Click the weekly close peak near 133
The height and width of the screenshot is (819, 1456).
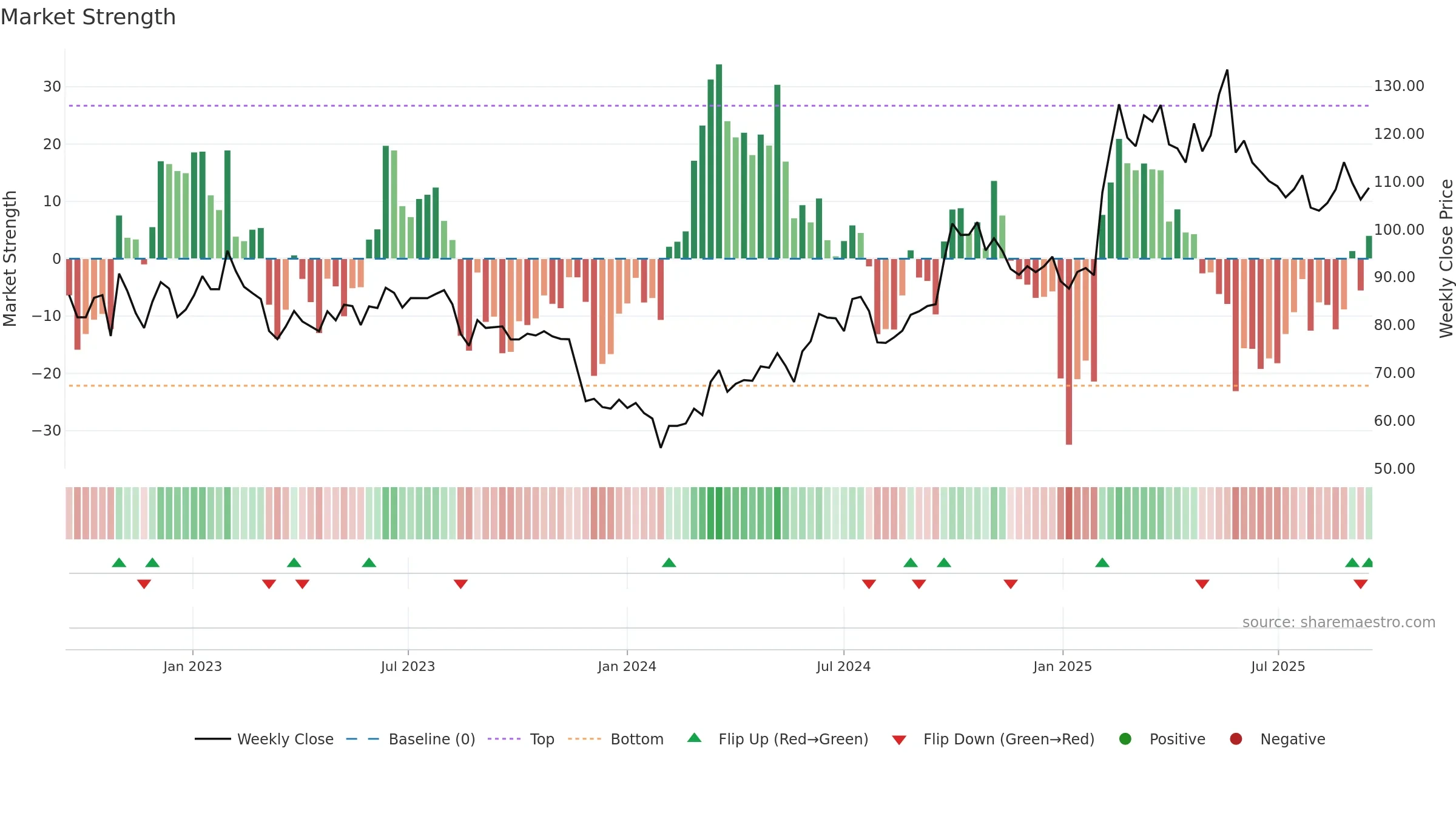(1227, 70)
